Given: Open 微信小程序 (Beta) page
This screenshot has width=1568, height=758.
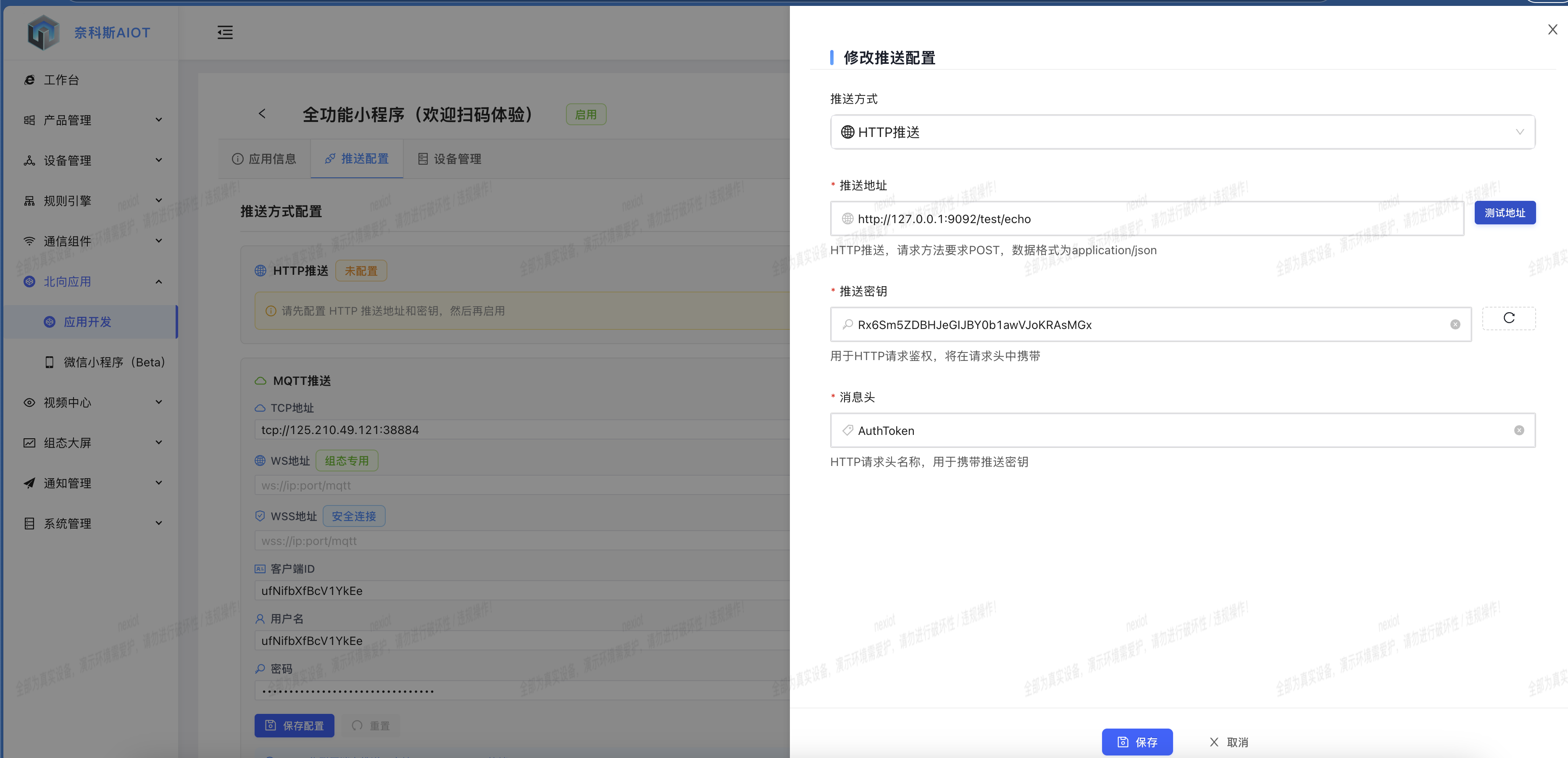Looking at the screenshot, I should coord(114,362).
